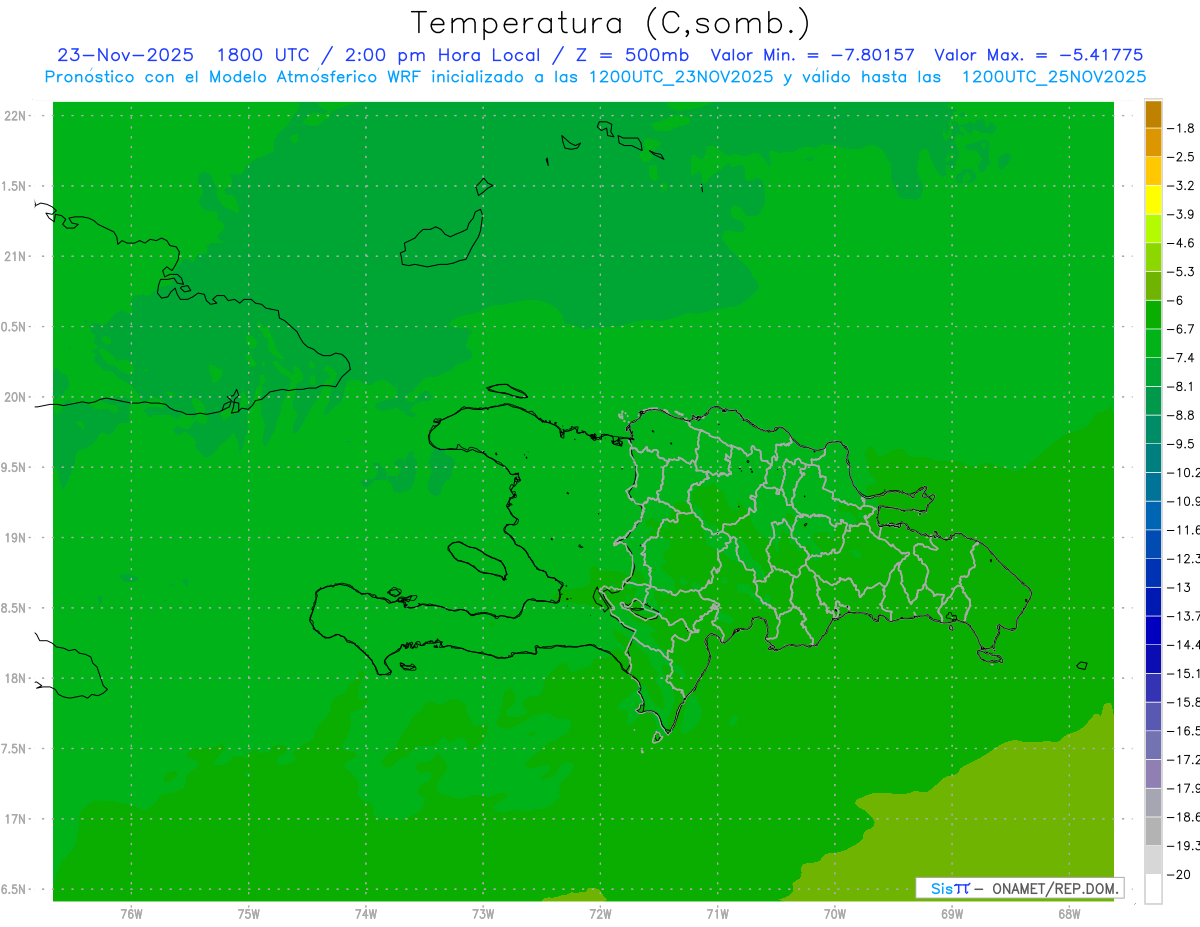Click the "69W" longitude label

pos(952,914)
